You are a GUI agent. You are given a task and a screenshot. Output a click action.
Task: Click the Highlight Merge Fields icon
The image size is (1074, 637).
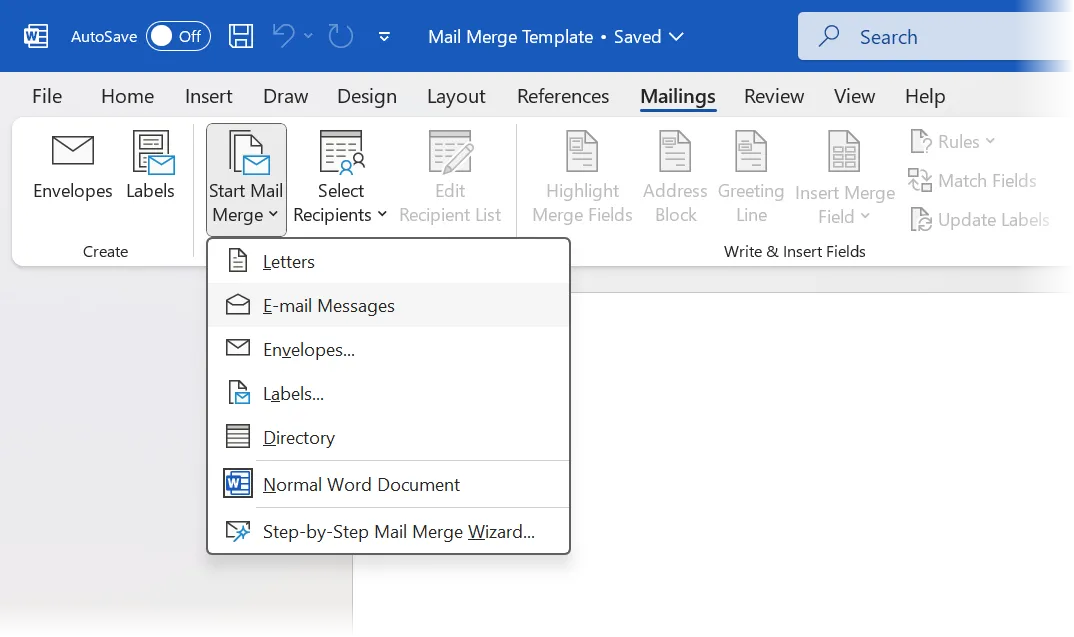pyautogui.click(x=582, y=151)
